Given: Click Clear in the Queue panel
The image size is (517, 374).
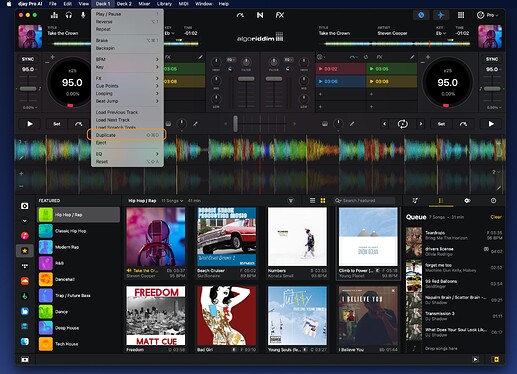Looking at the screenshot, I should [496, 217].
